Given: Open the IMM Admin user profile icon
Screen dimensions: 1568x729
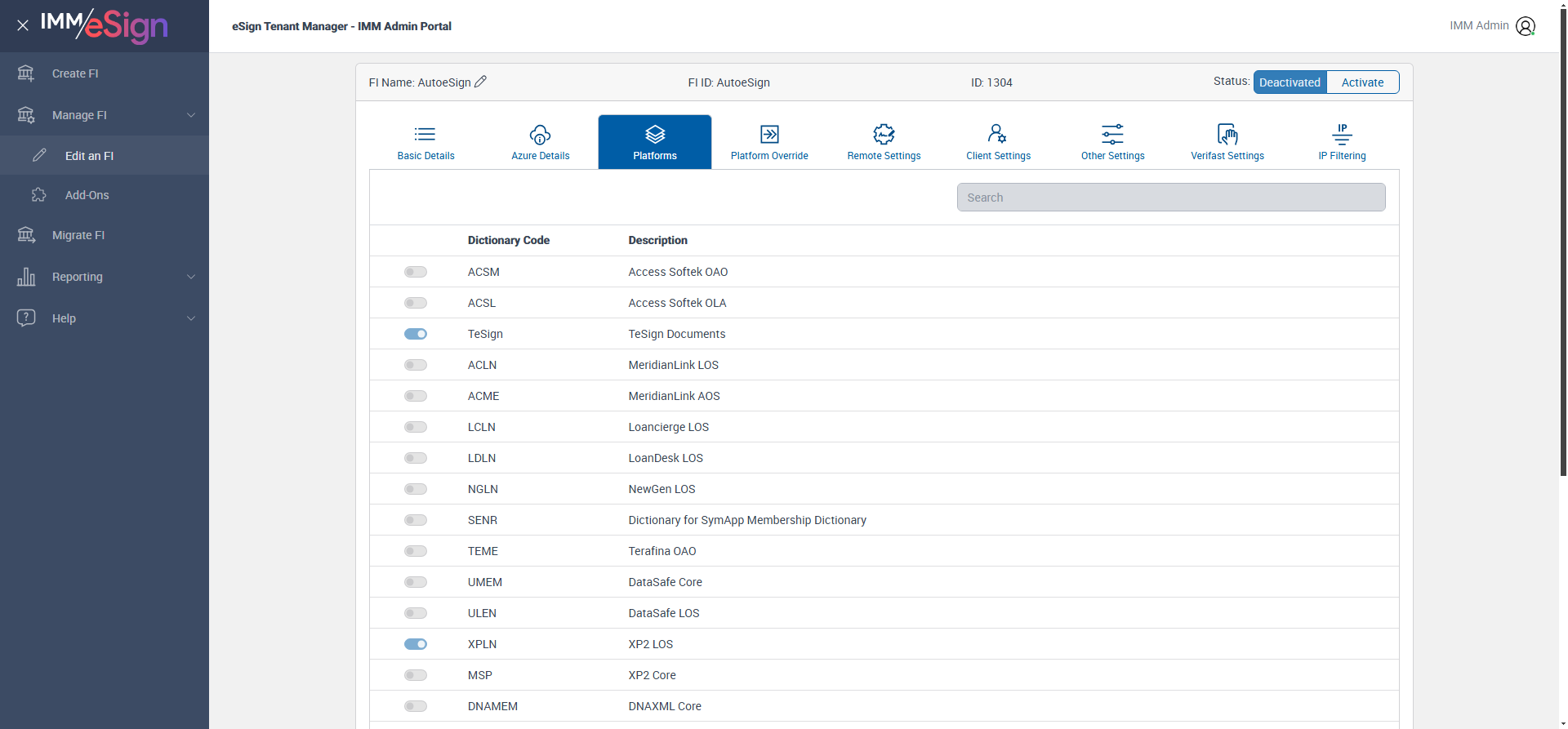Looking at the screenshot, I should point(1525,26).
